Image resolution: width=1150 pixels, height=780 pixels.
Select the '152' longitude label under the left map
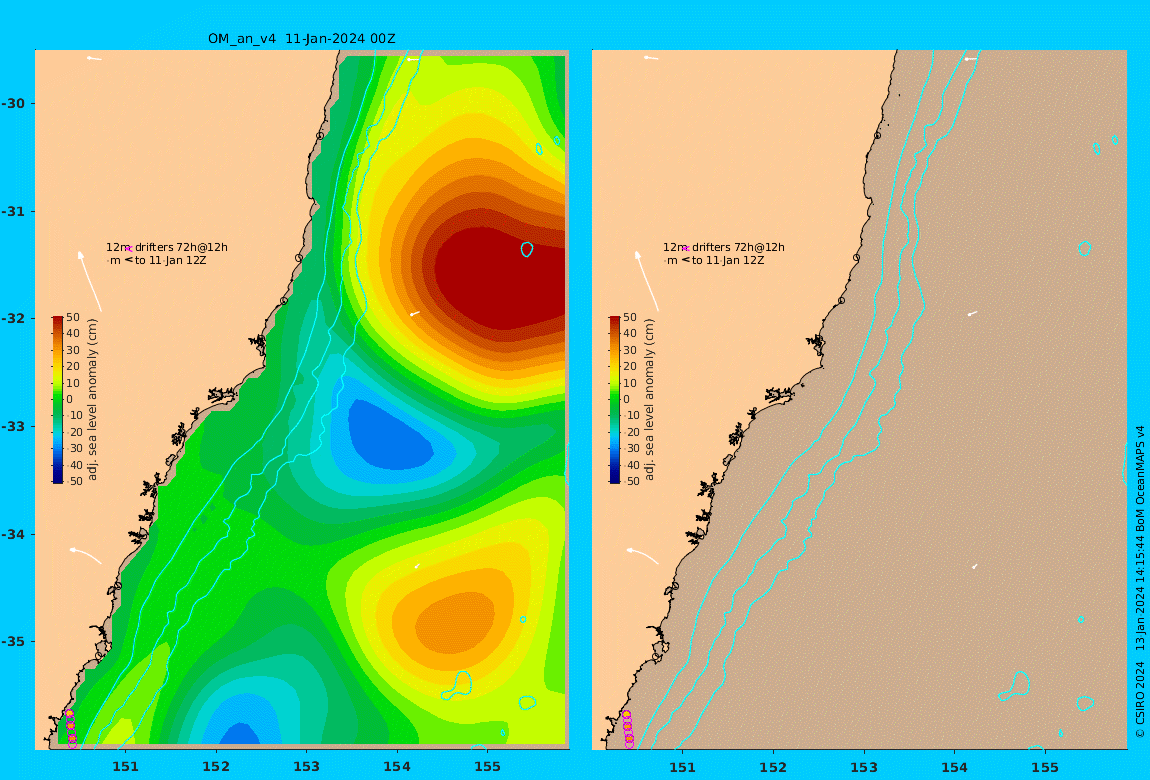216,767
